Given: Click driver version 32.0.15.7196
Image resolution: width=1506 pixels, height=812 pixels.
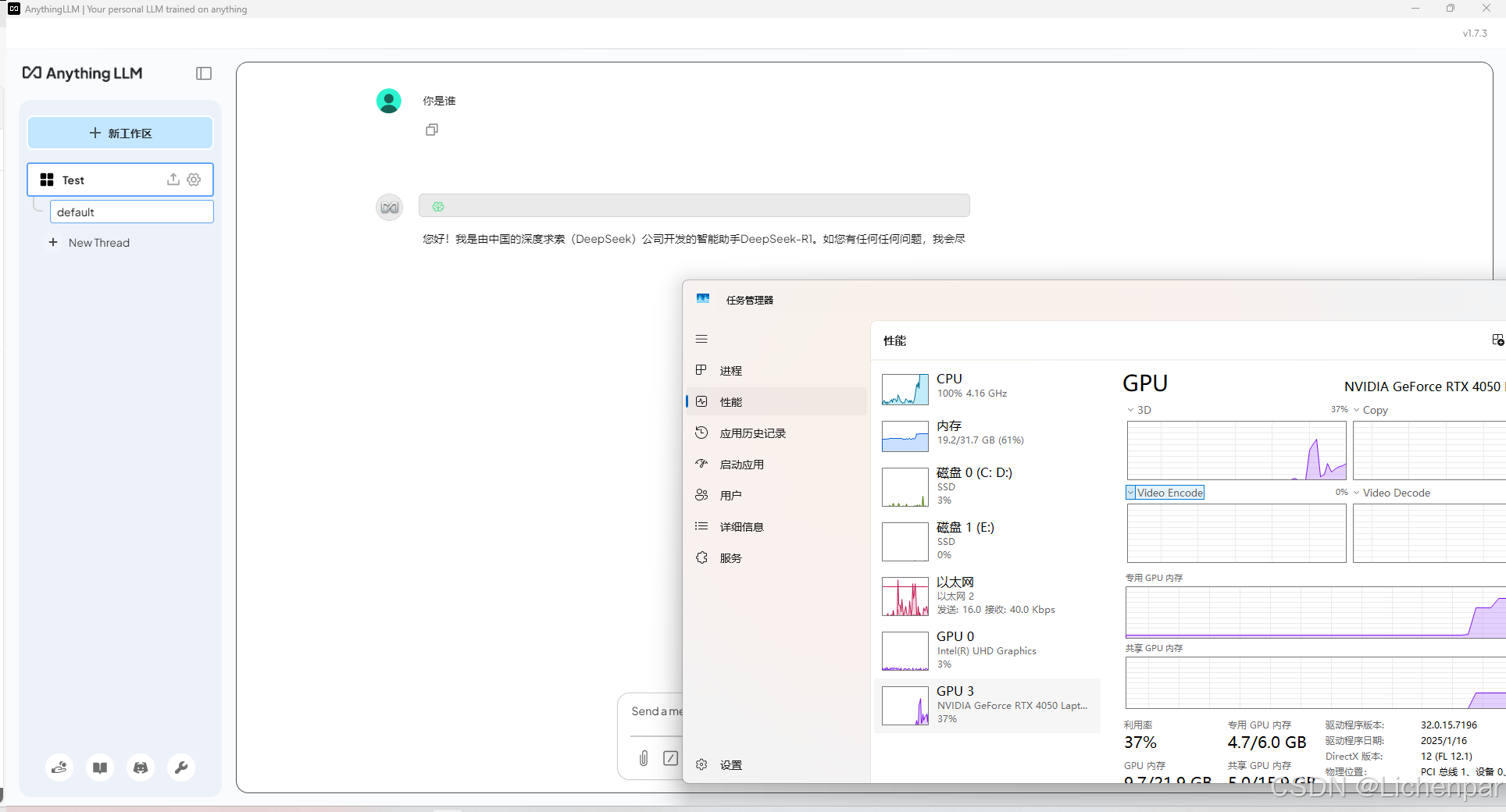Looking at the screenshot, I should [x=1448, y=725].
